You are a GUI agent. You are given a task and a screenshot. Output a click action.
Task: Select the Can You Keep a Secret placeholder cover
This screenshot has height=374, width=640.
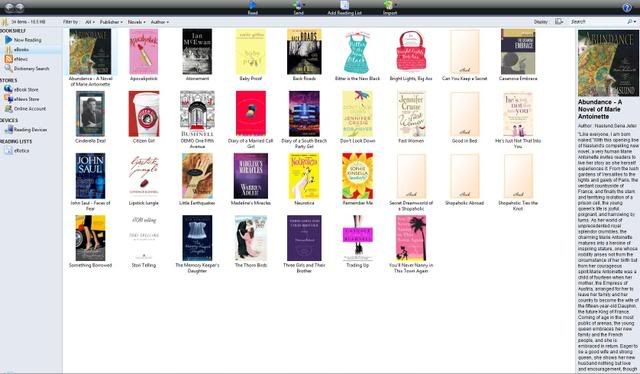(464, 51)
